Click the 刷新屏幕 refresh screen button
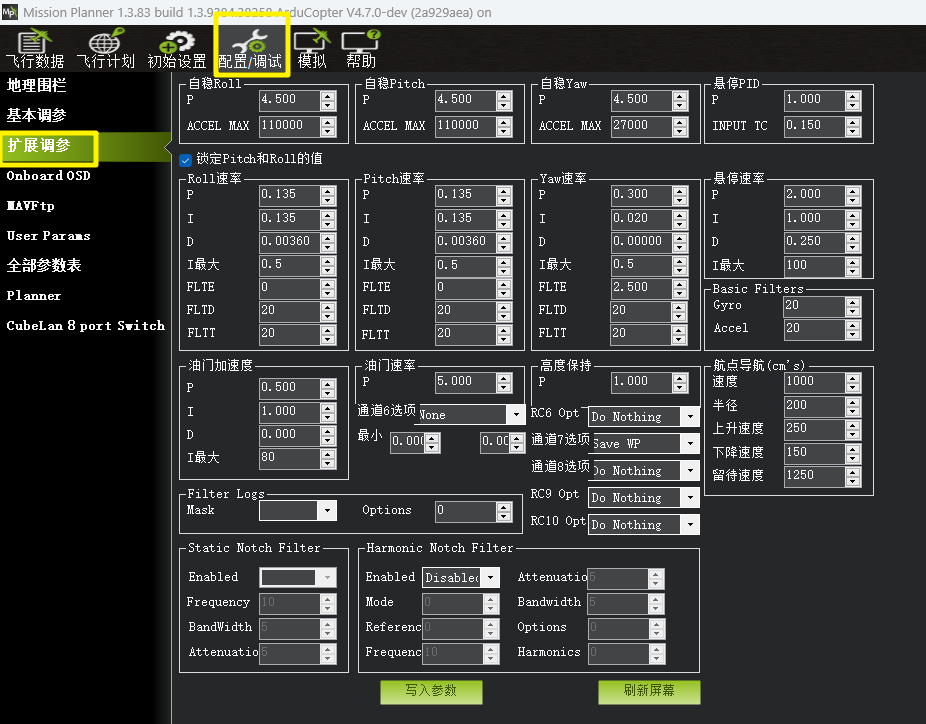The width and height of the screenshot is (926, 724). coord(648,691)
